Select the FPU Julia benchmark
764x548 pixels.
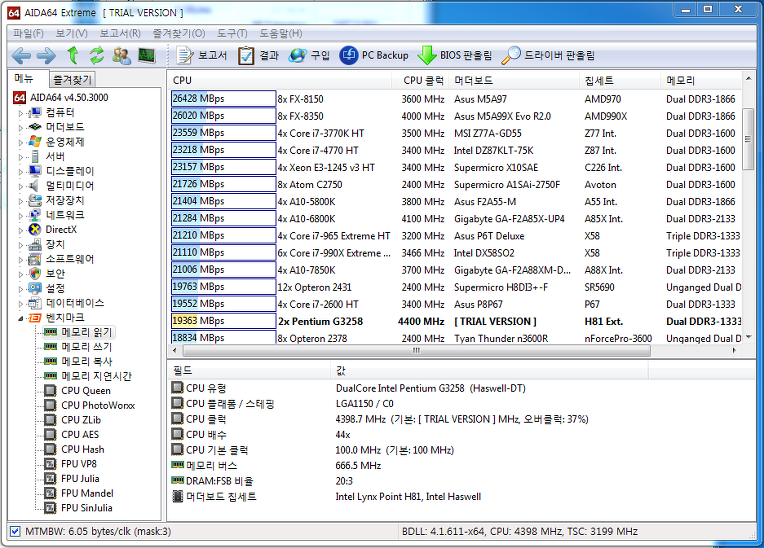pos(80,478)
